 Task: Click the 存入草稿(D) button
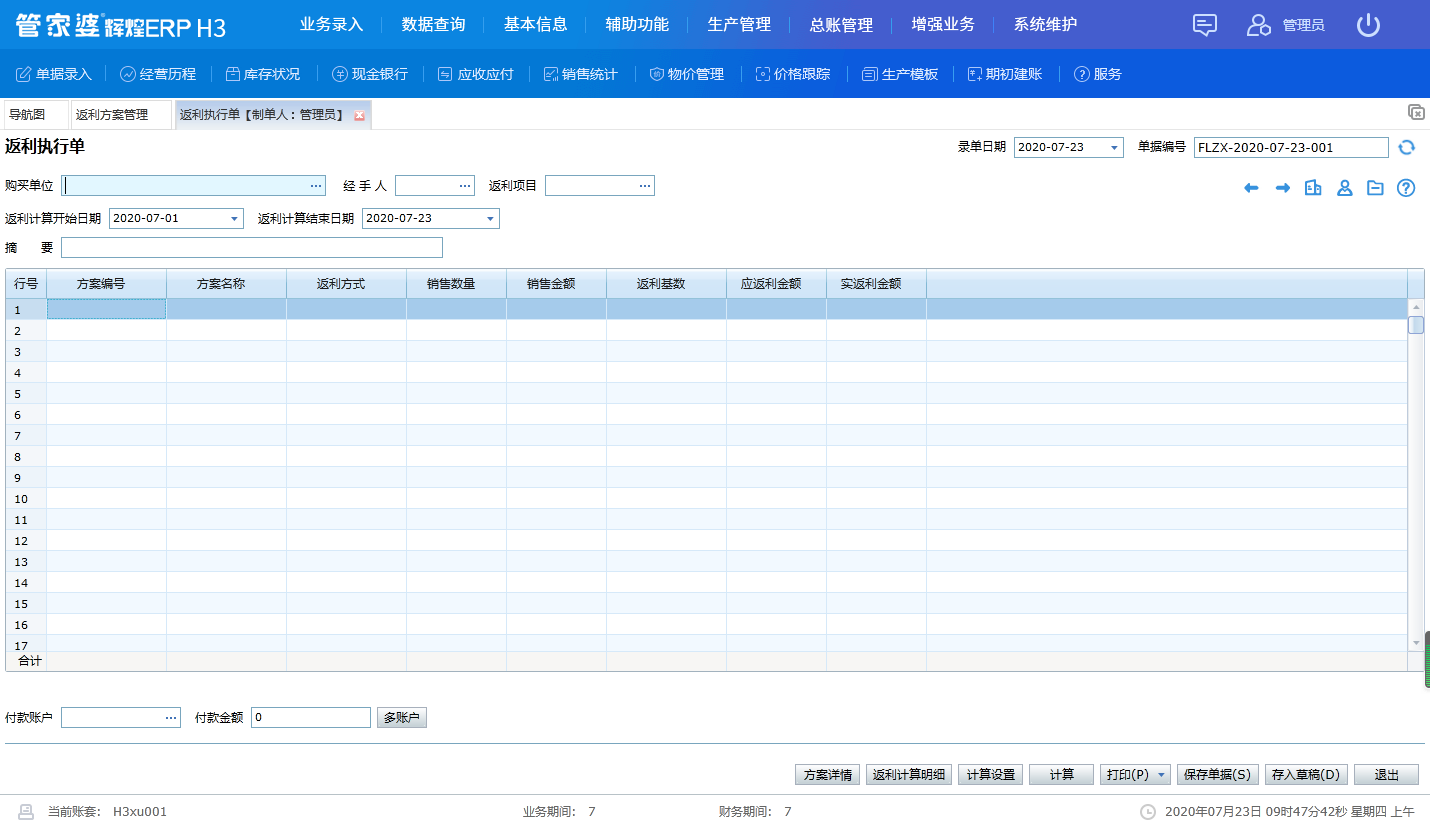click(1306, 775)
